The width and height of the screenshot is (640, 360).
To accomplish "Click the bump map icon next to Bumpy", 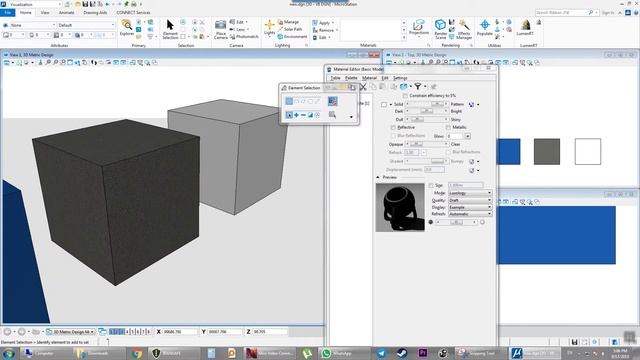I will point(471,162).
